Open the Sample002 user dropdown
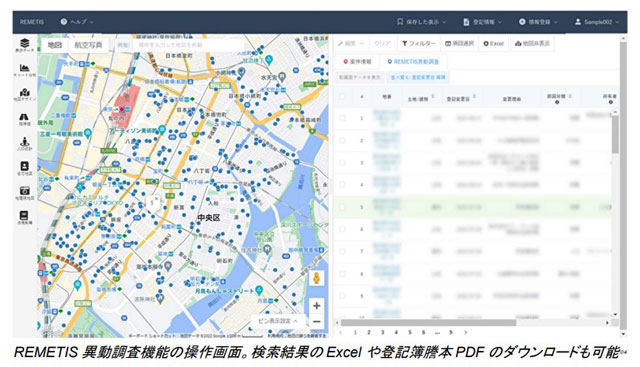640x367 pixels. pyautogui.click(x=597, y=22)
